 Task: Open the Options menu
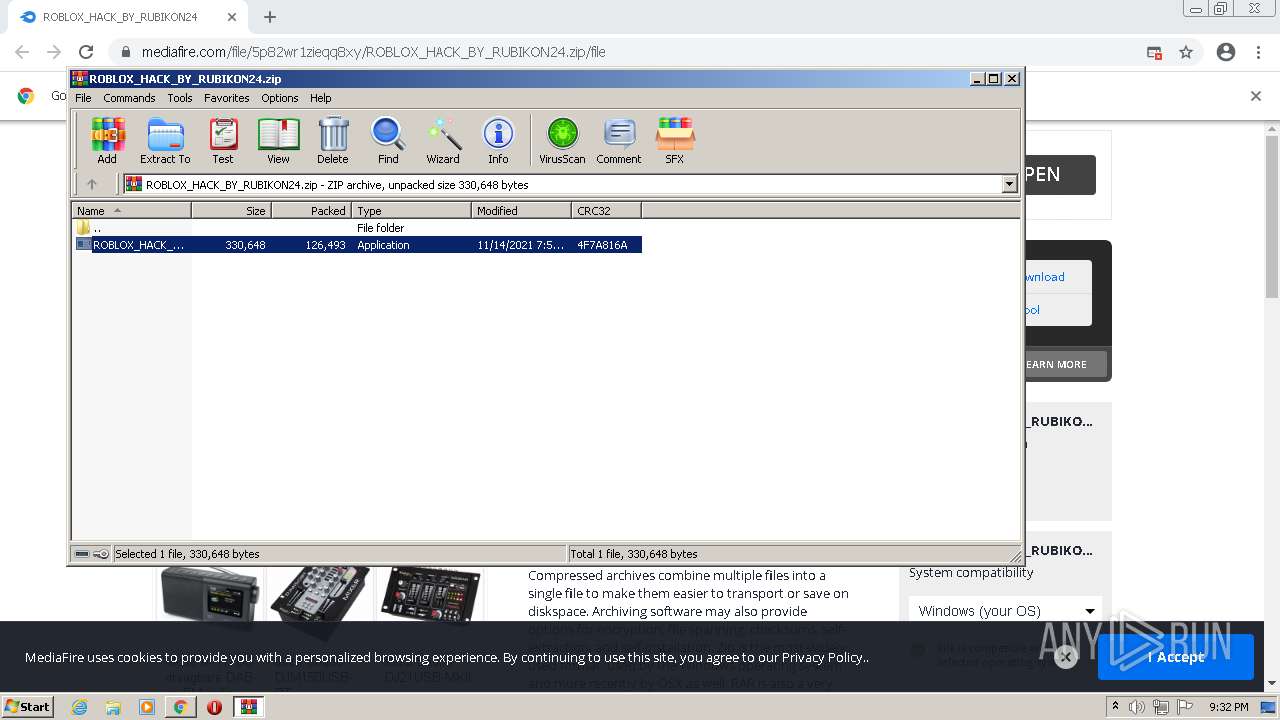[280, 98]
